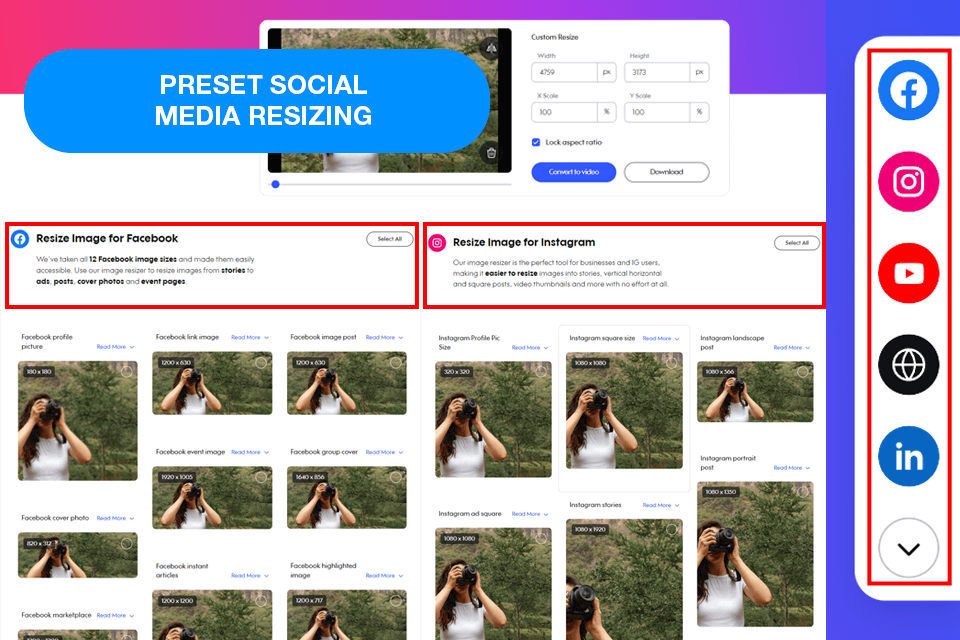Select the Instagram icon in the sidebar
This screenshot has width=960, height=640.
coord(908,182)
